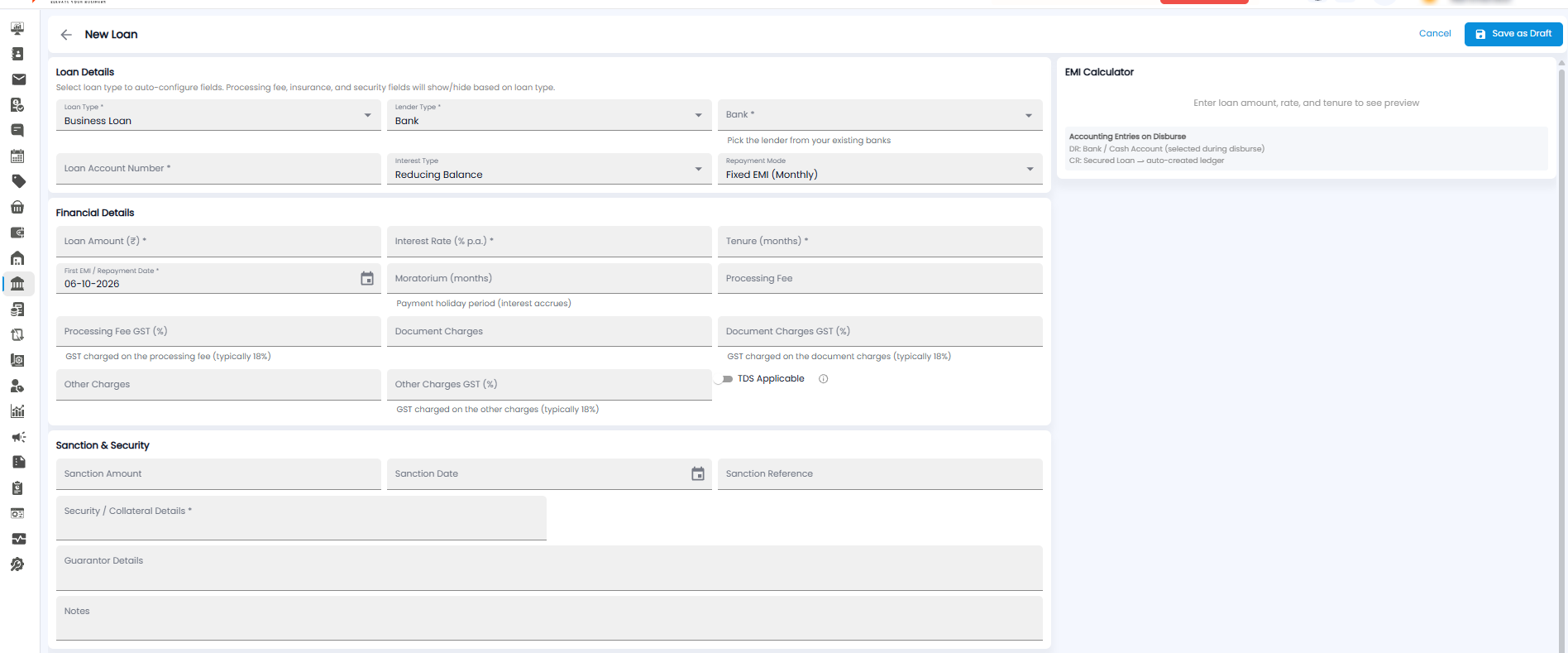Open the wrench settings sidebar icon
The height and width of the screenshot is (653, 1568).
17,564
